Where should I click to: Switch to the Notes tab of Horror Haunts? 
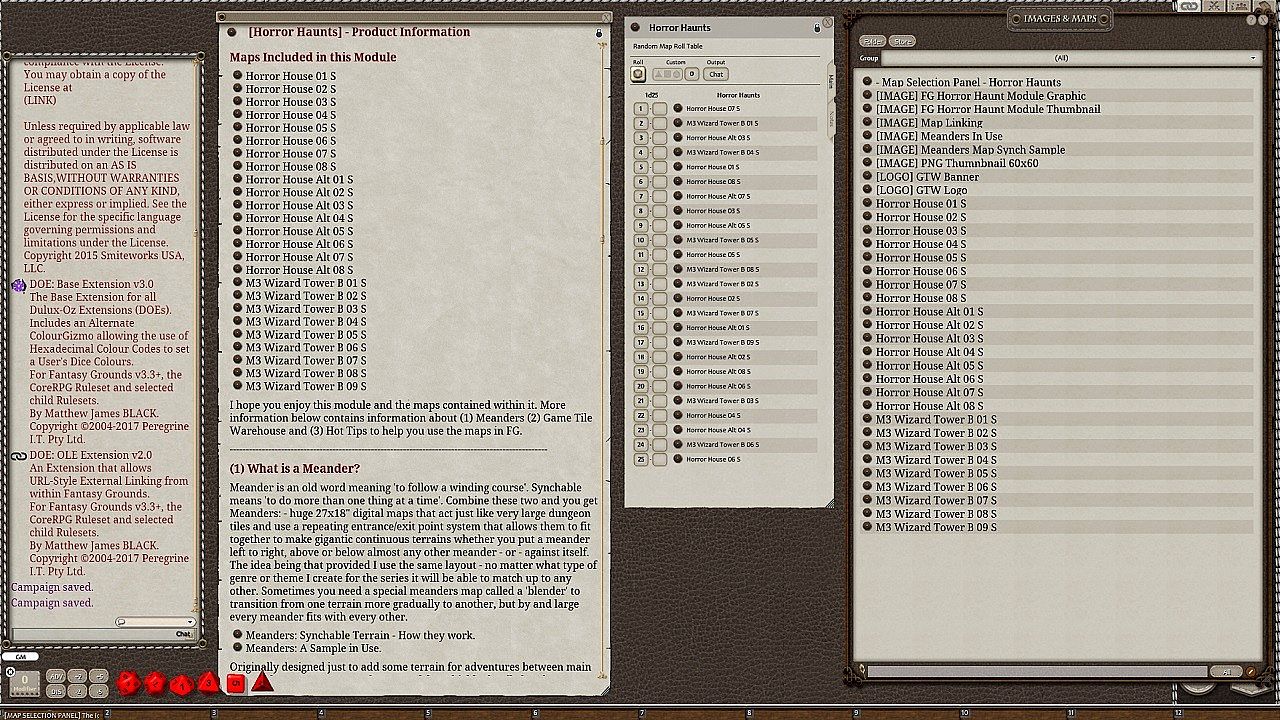tap(830, 118)
